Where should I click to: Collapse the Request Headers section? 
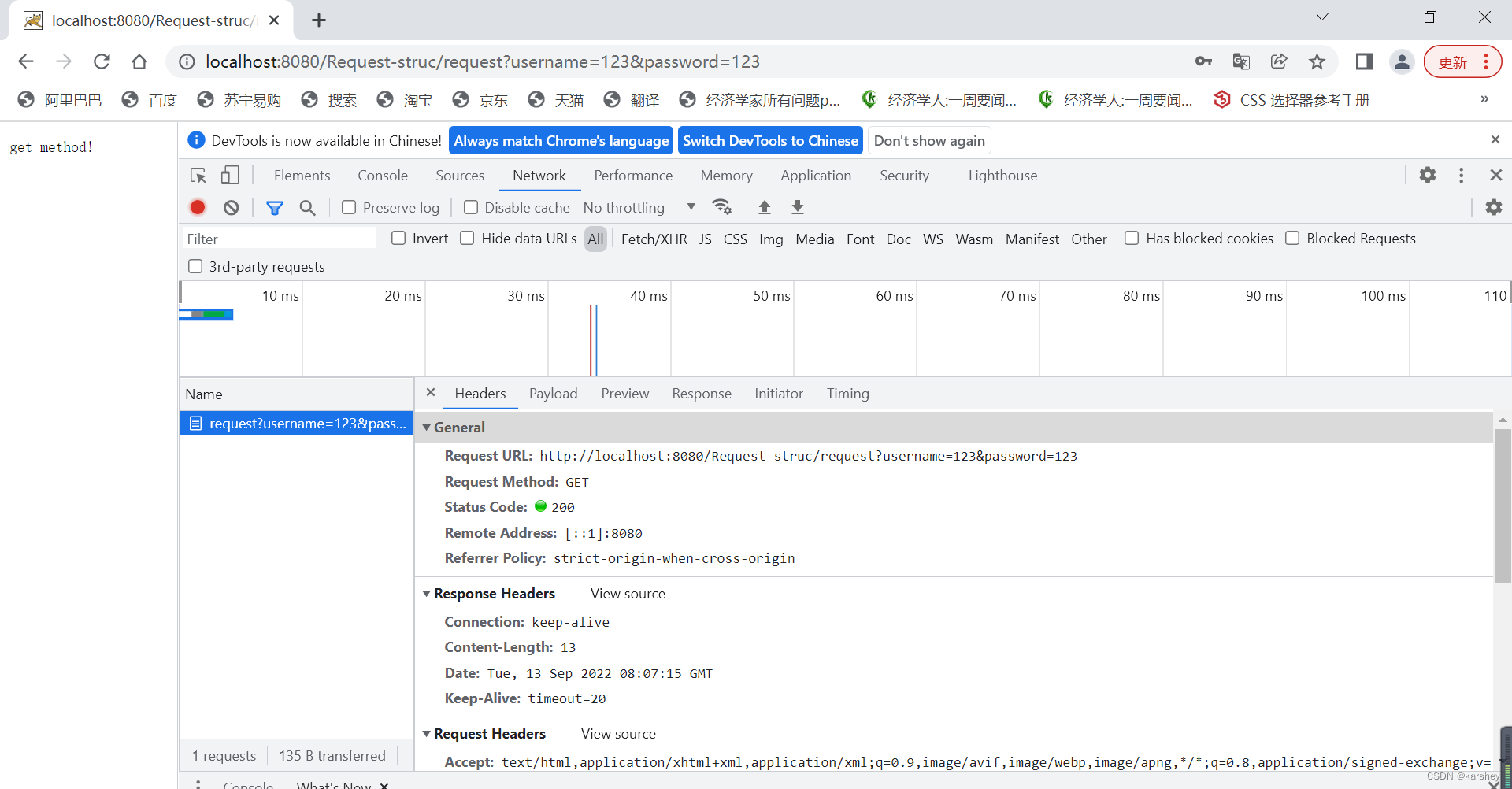(x=426, y=733)
